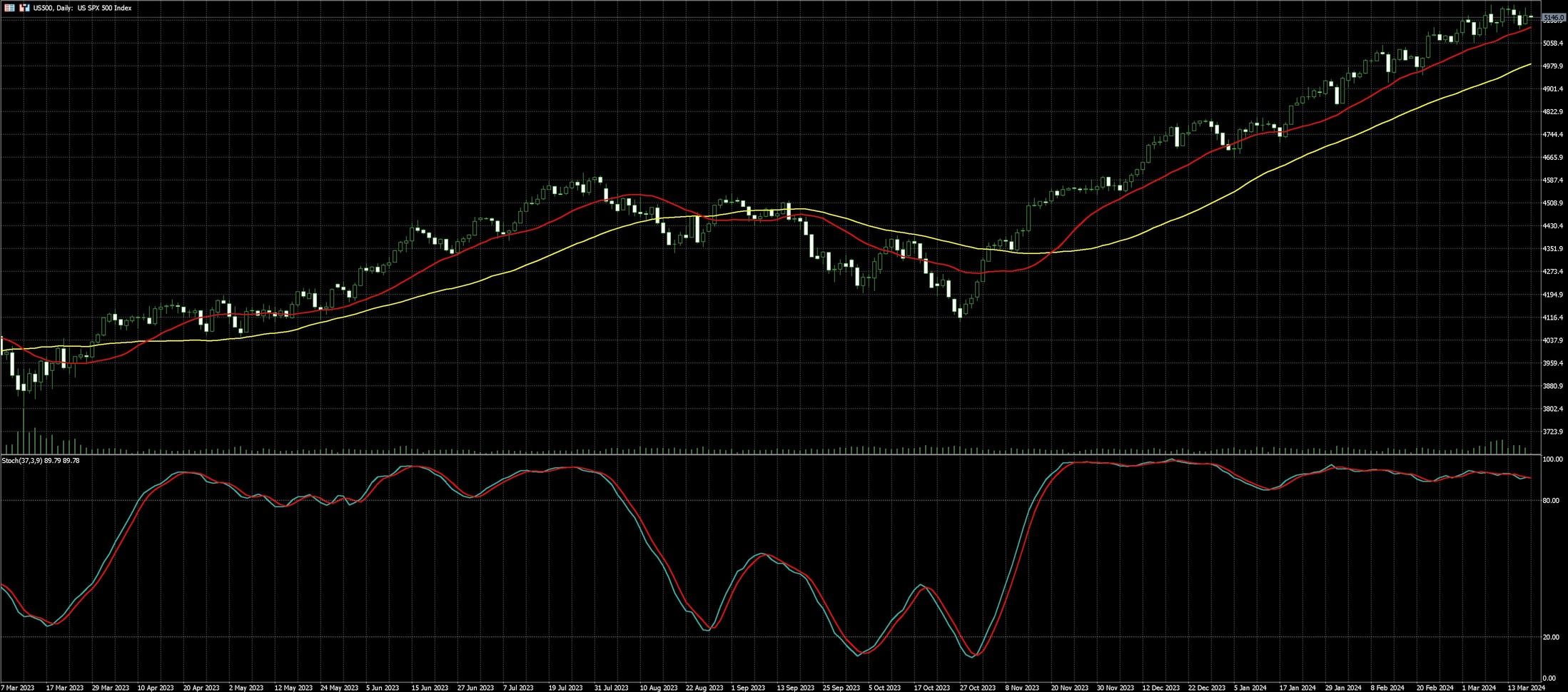Click the 7 Mar 2023 date label

[x=18, y=688]
